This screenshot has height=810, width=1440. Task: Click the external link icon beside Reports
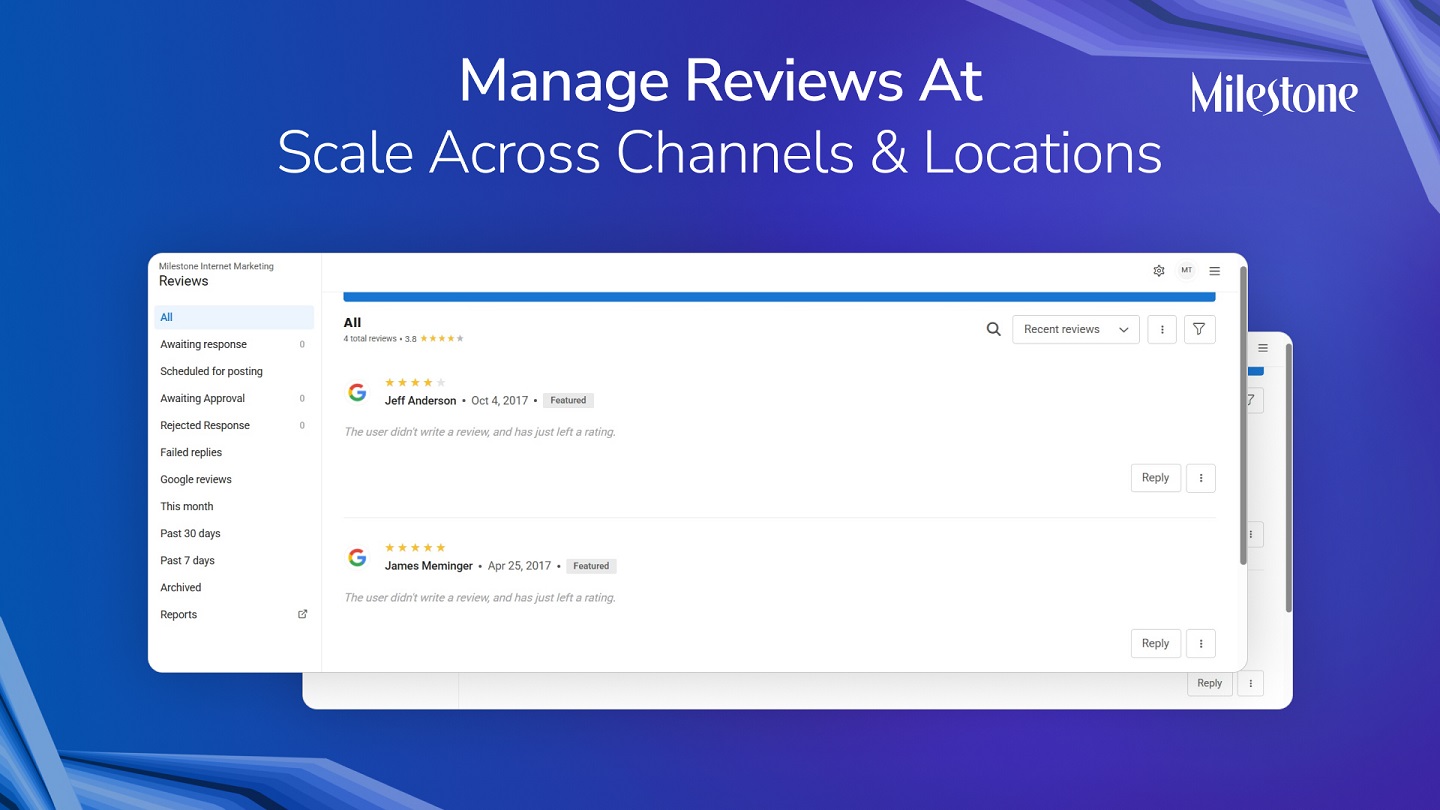click(x=303, y=614)
